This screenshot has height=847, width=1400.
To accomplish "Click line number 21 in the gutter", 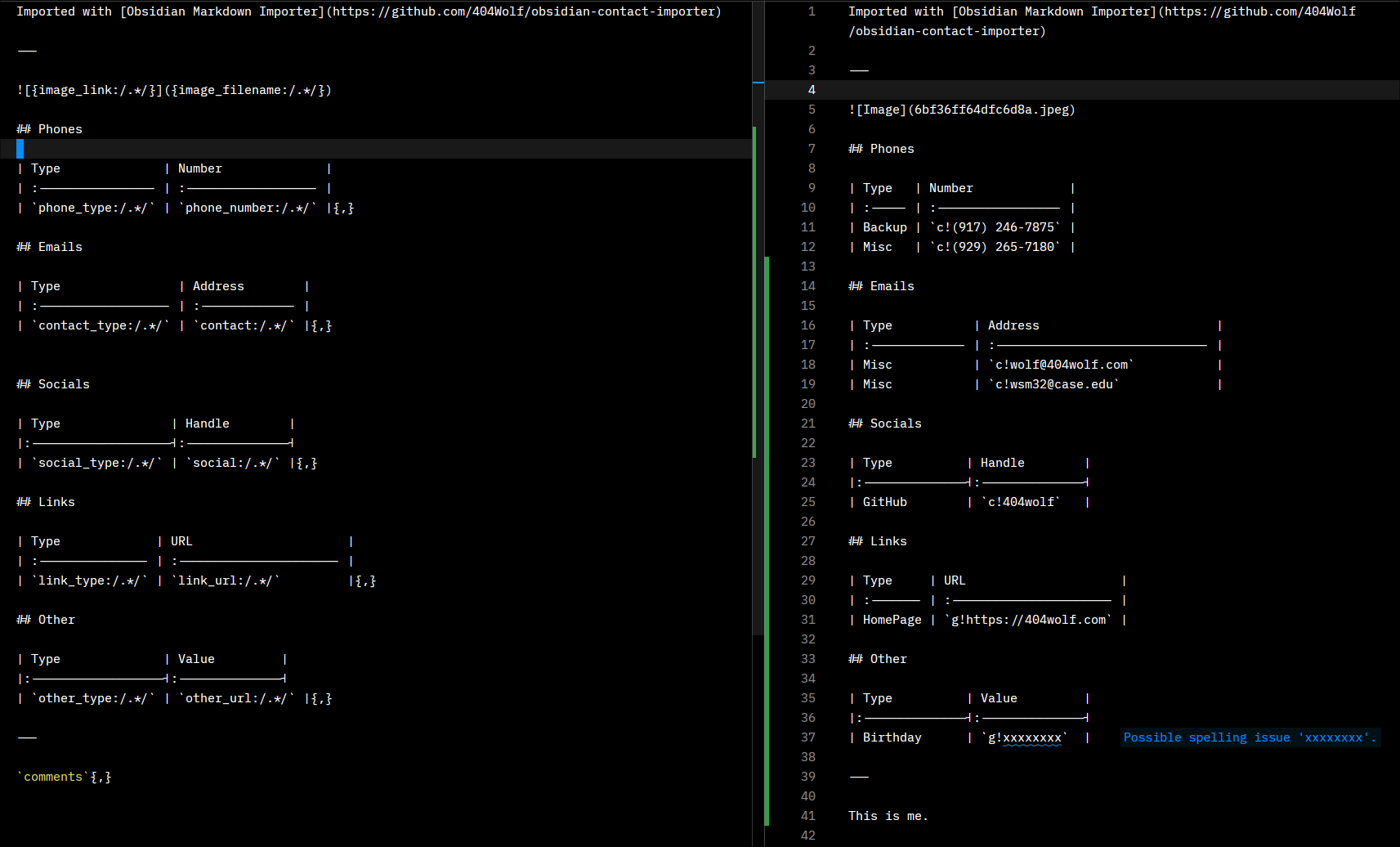I will (x=807, y=423).
